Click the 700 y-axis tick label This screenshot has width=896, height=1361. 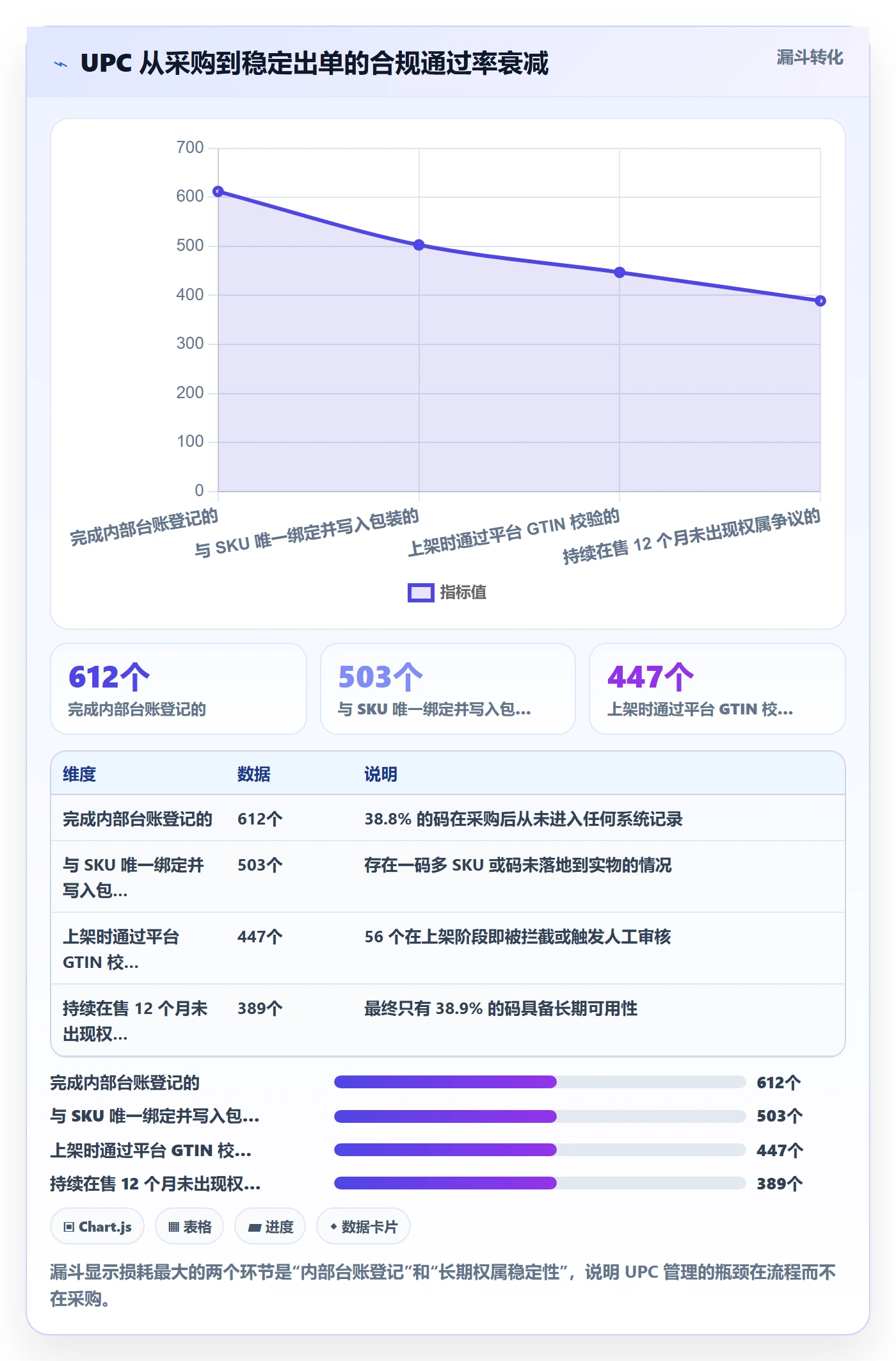[190, 148]
